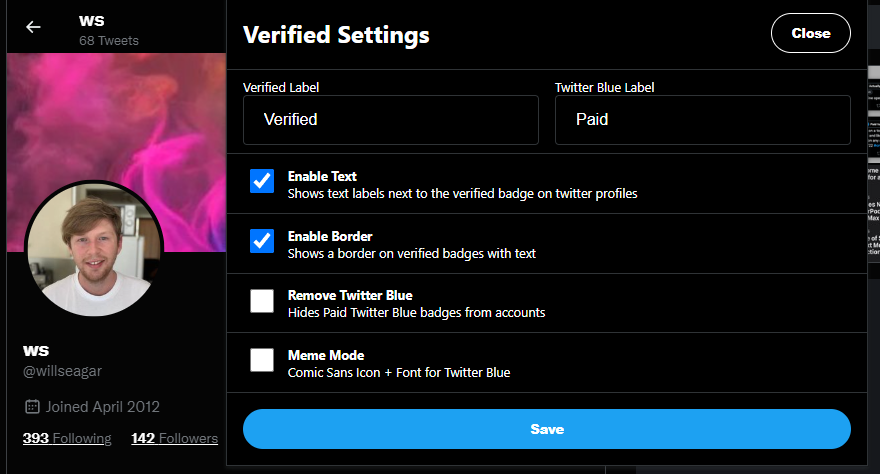This screenshot has width=880, height=474.
Task: Uncheck the Enable Text checkbox
Action: click(262, 181)
